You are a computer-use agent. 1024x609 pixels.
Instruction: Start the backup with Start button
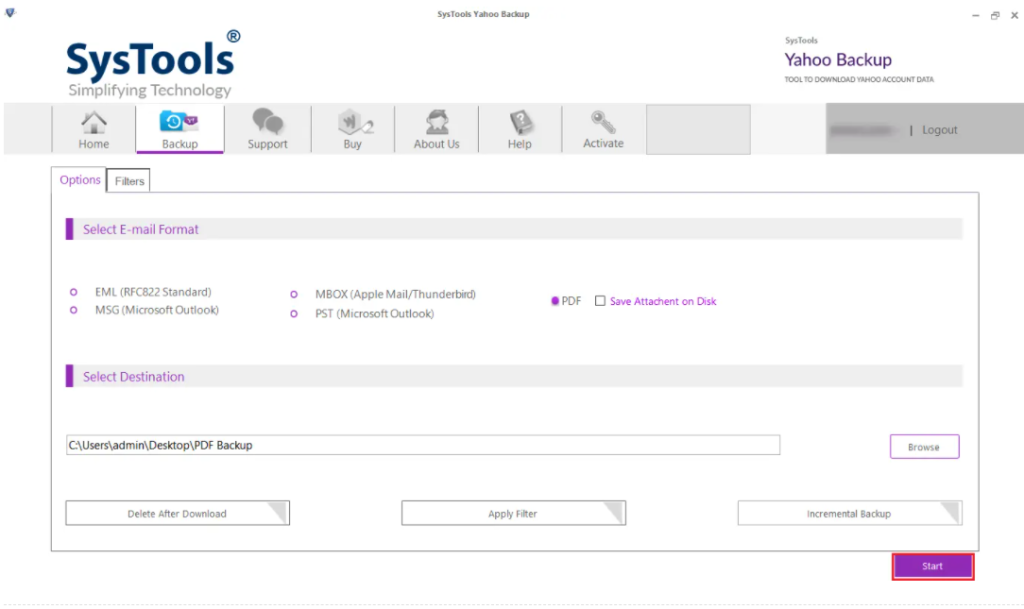click(933, 566)
